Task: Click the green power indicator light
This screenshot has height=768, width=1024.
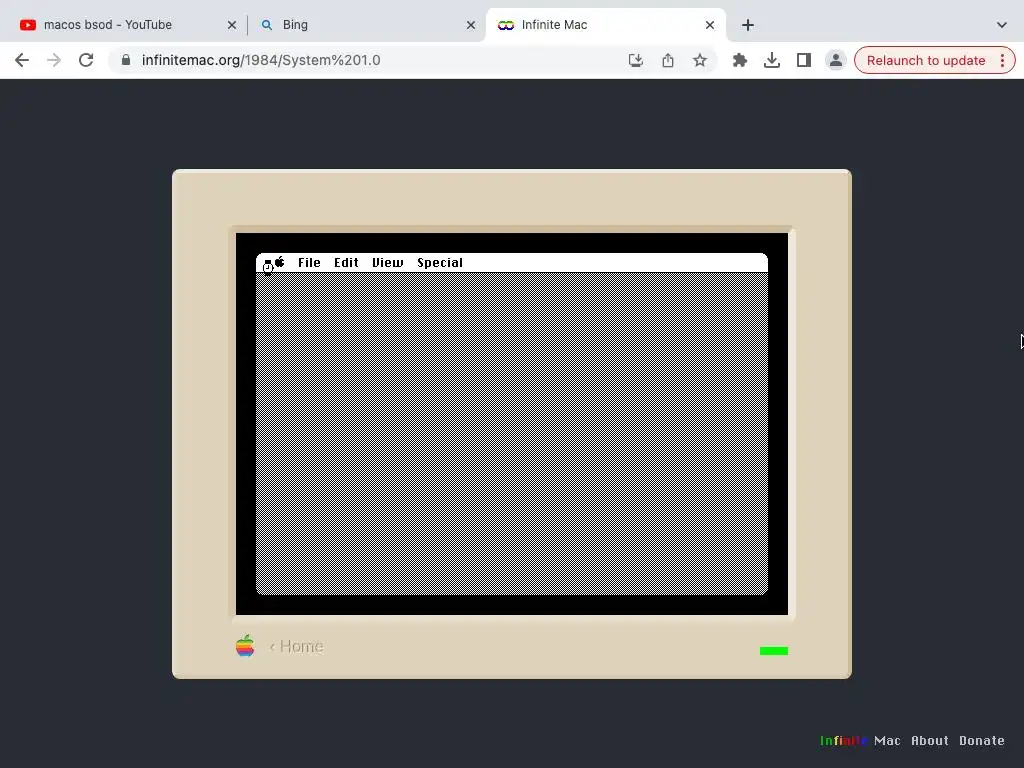Action: pos(774,650)
